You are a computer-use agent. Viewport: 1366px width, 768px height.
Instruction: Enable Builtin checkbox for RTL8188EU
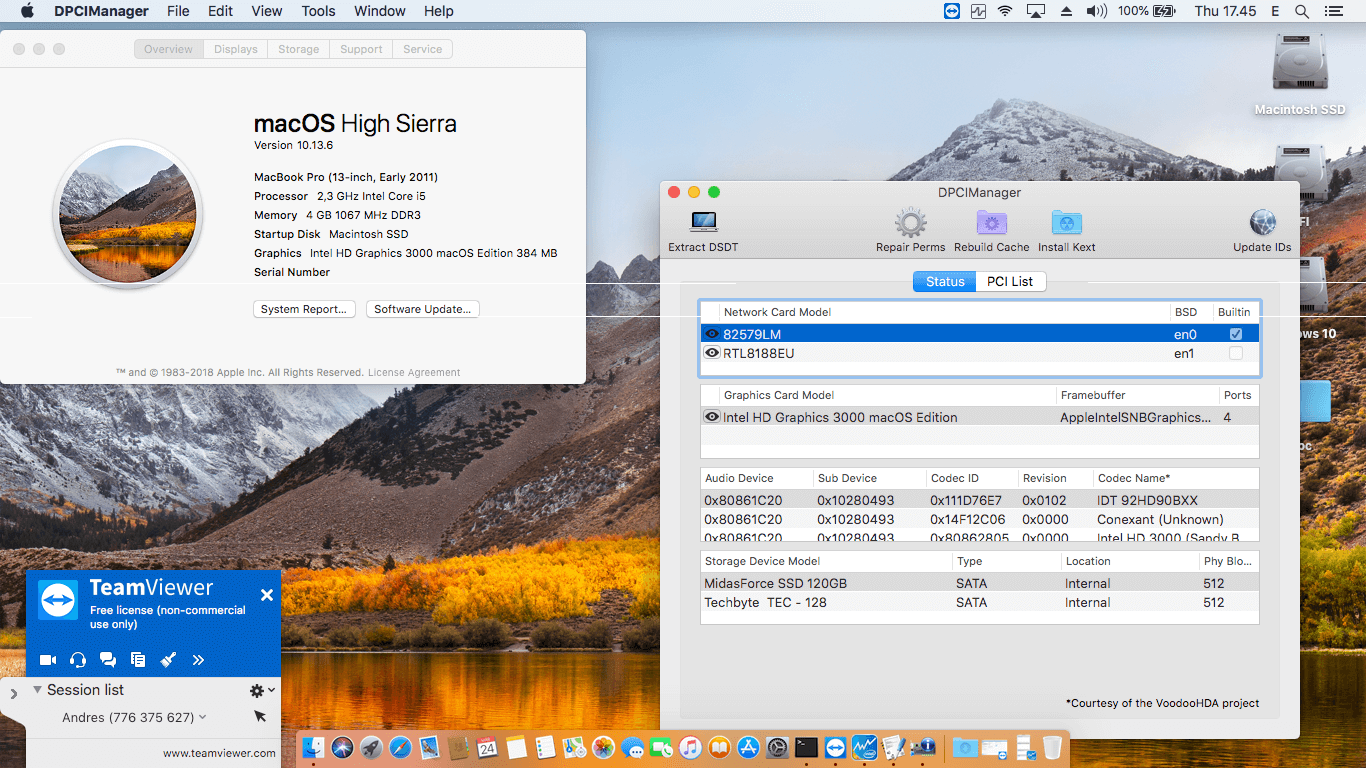tap(1236, 353)
